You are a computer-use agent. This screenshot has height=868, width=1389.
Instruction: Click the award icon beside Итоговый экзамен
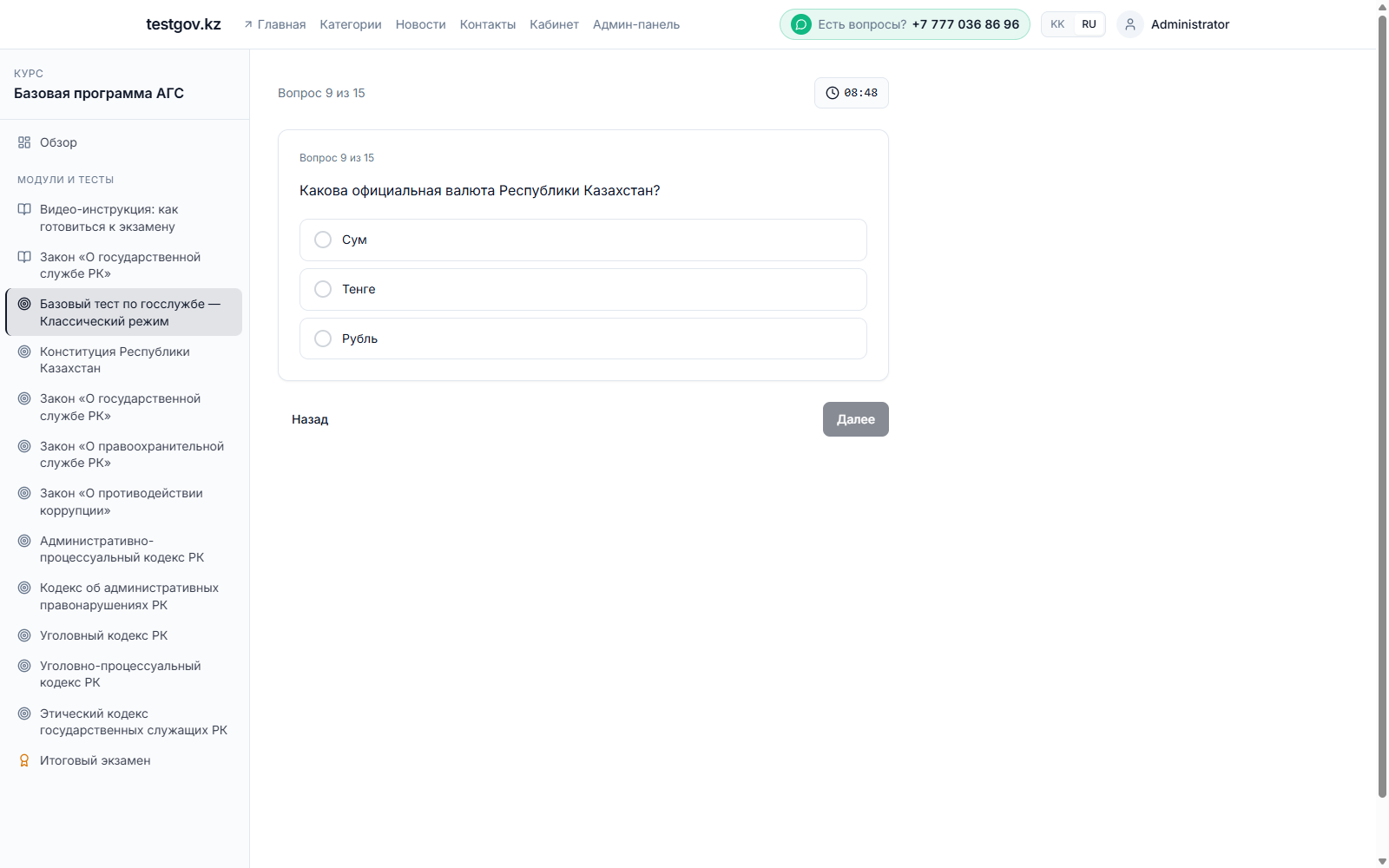click(x=24, y=760)
